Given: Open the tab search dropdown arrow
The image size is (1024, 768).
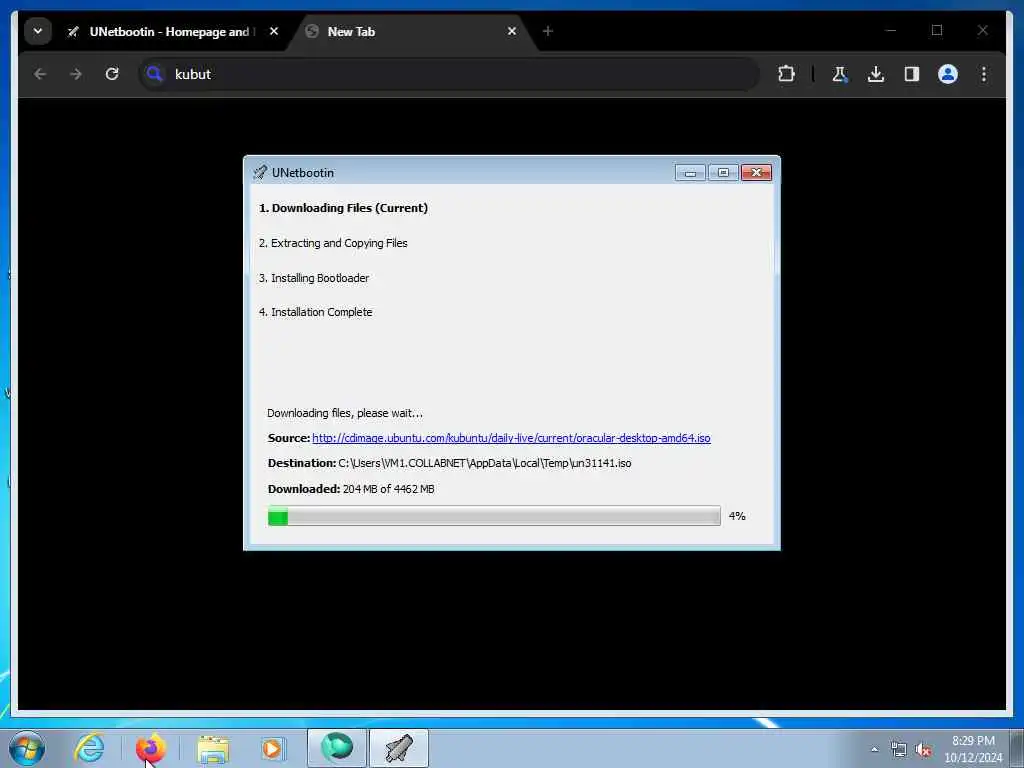Looking at the screenshot, I should (38, 31).
